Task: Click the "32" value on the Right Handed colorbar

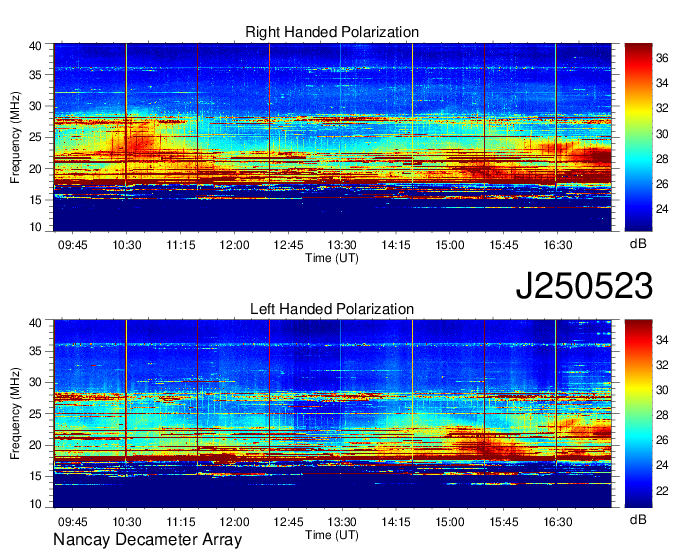Action: [662, 108]
